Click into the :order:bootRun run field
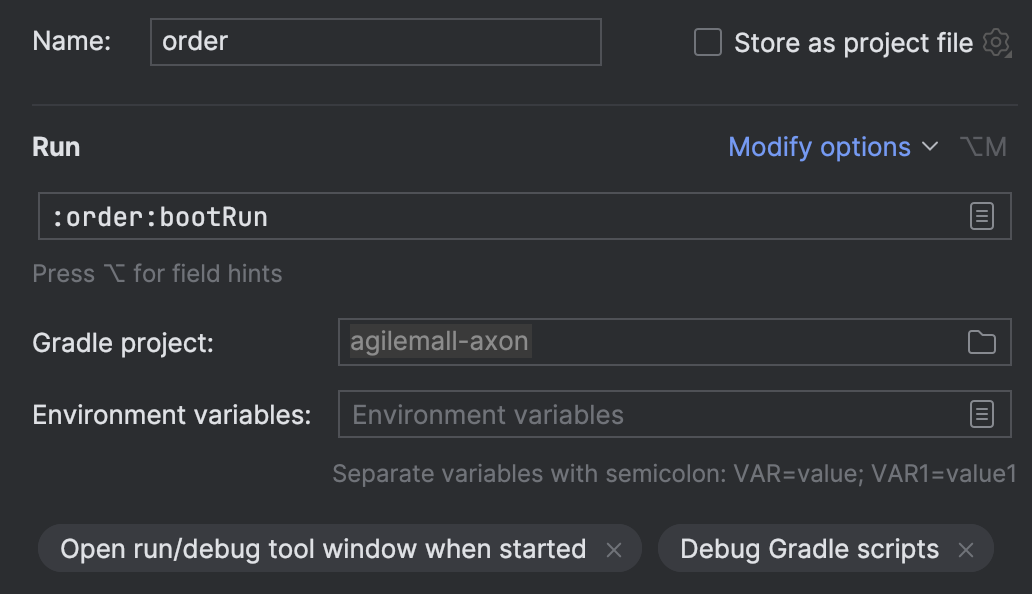 click(500, 216)
